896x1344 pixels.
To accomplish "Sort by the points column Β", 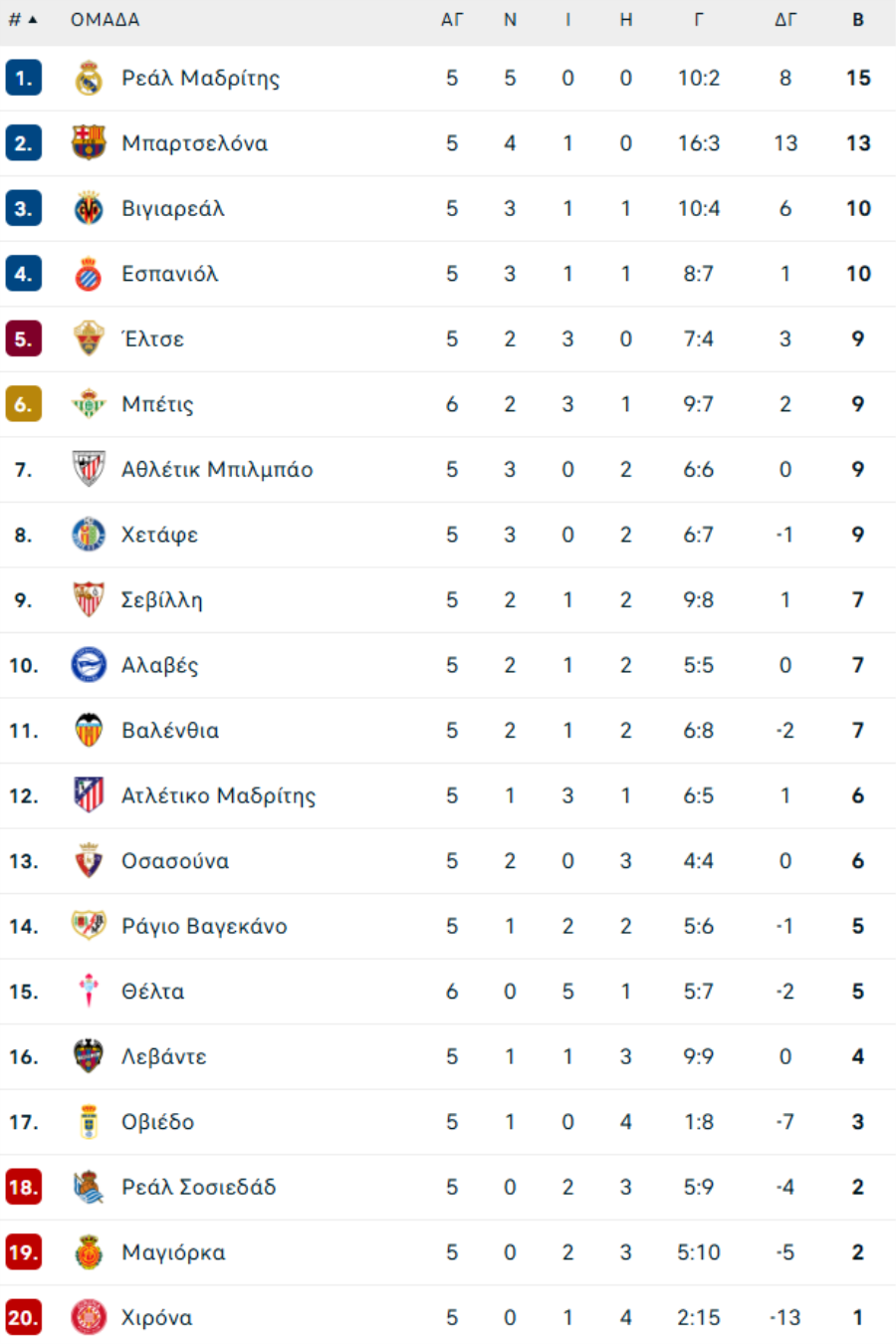I will (x=858, y=20).
